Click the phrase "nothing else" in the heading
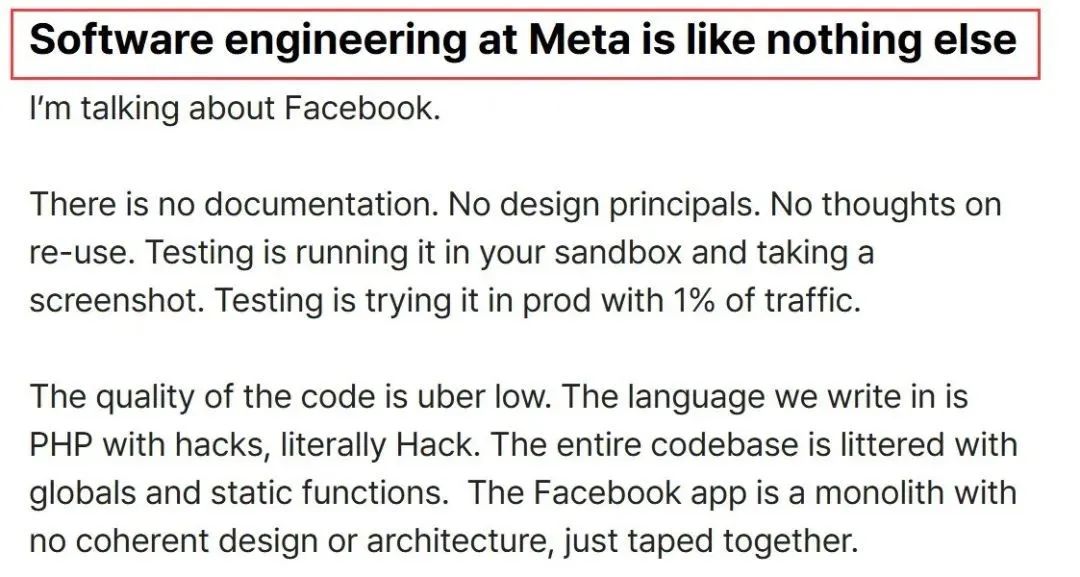Screen dimensions: 1080x577 pyautogui.click(x=891, y=41)
